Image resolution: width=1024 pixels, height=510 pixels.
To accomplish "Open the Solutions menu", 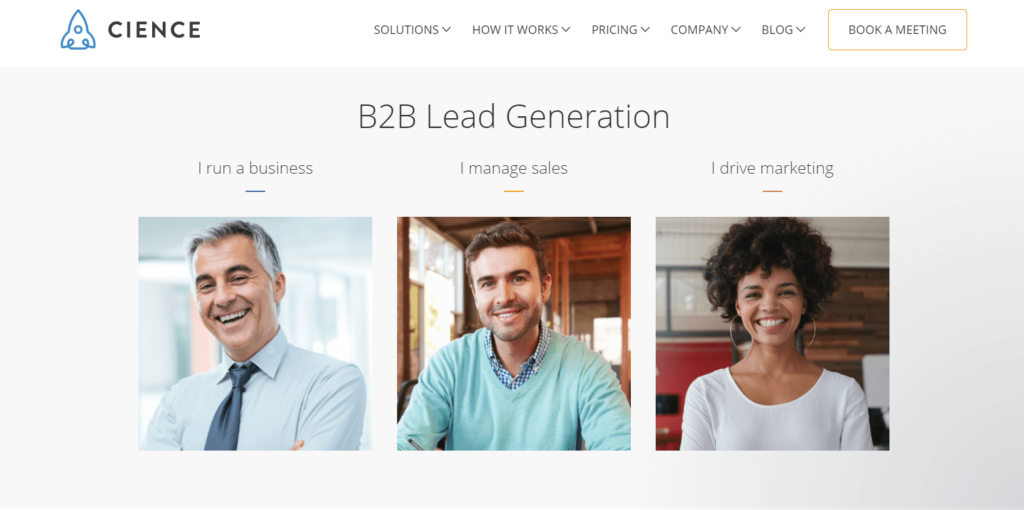I will [x=406, y=30].
